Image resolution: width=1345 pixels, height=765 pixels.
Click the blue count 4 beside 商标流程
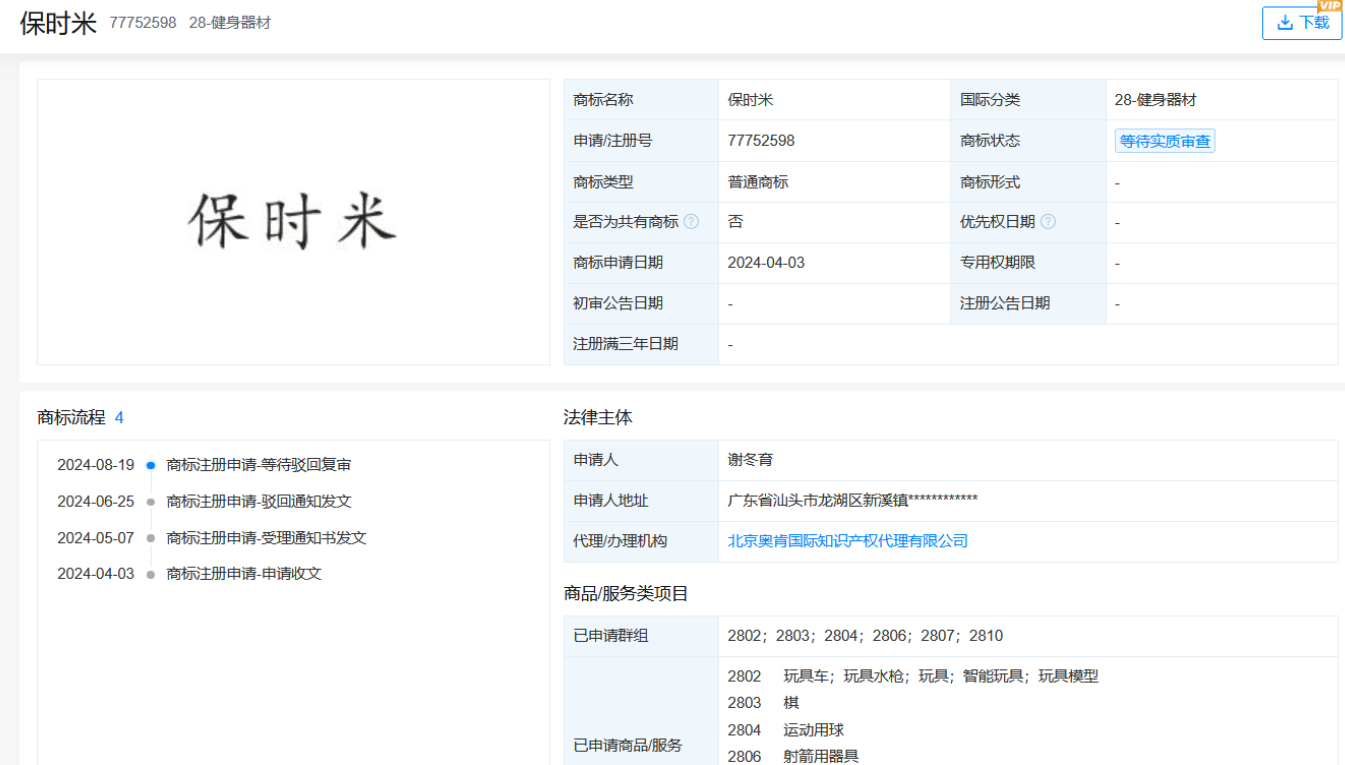point(119,418)
